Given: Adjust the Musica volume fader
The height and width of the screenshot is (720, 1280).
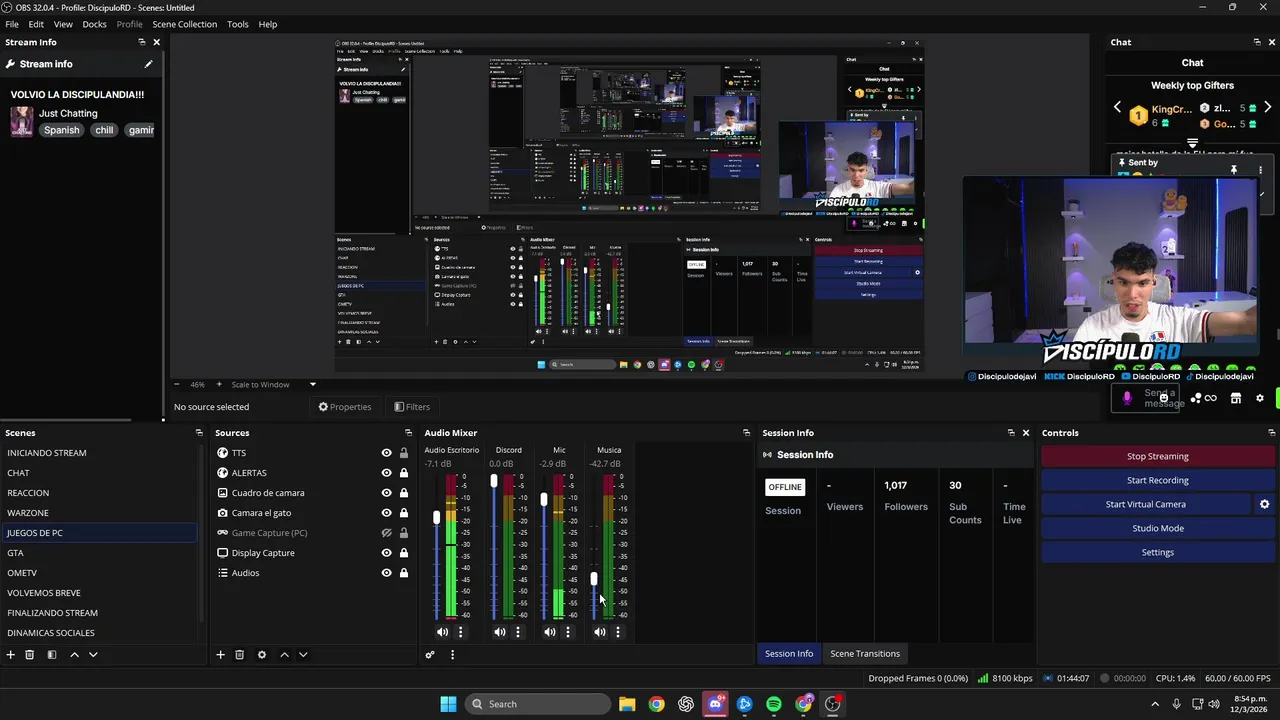Looking at the screenshot, I should (x=594, y=580).
